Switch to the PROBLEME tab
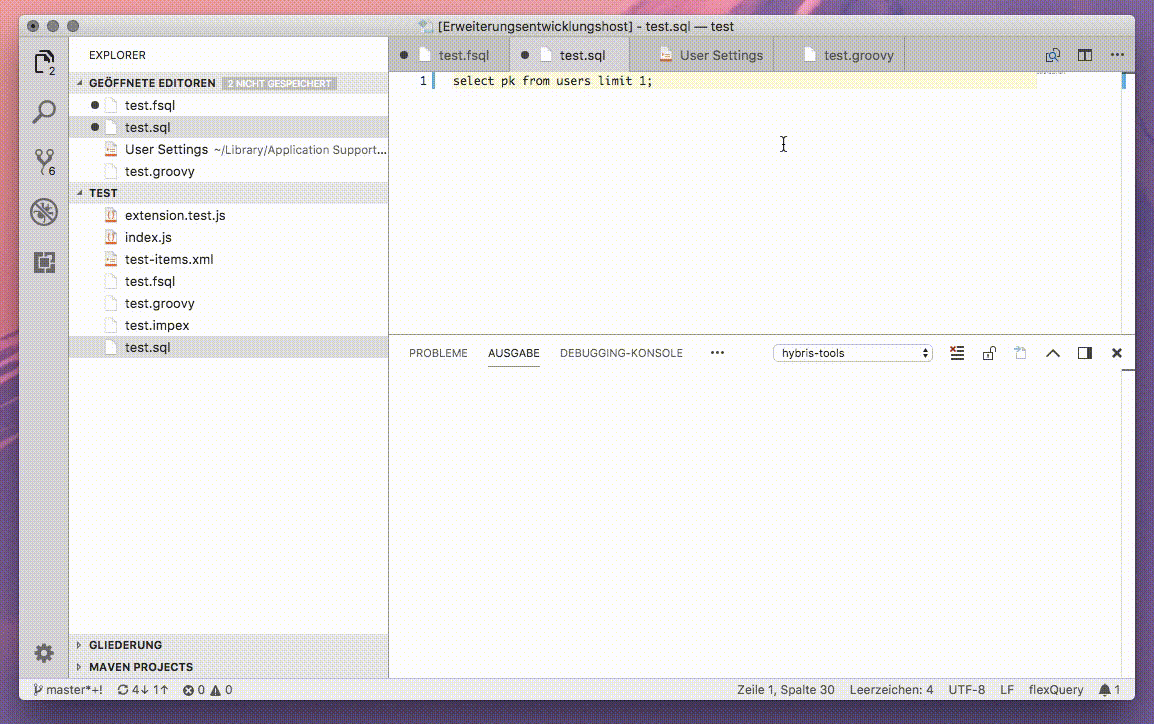The image size is (1154, 724). 438,353
